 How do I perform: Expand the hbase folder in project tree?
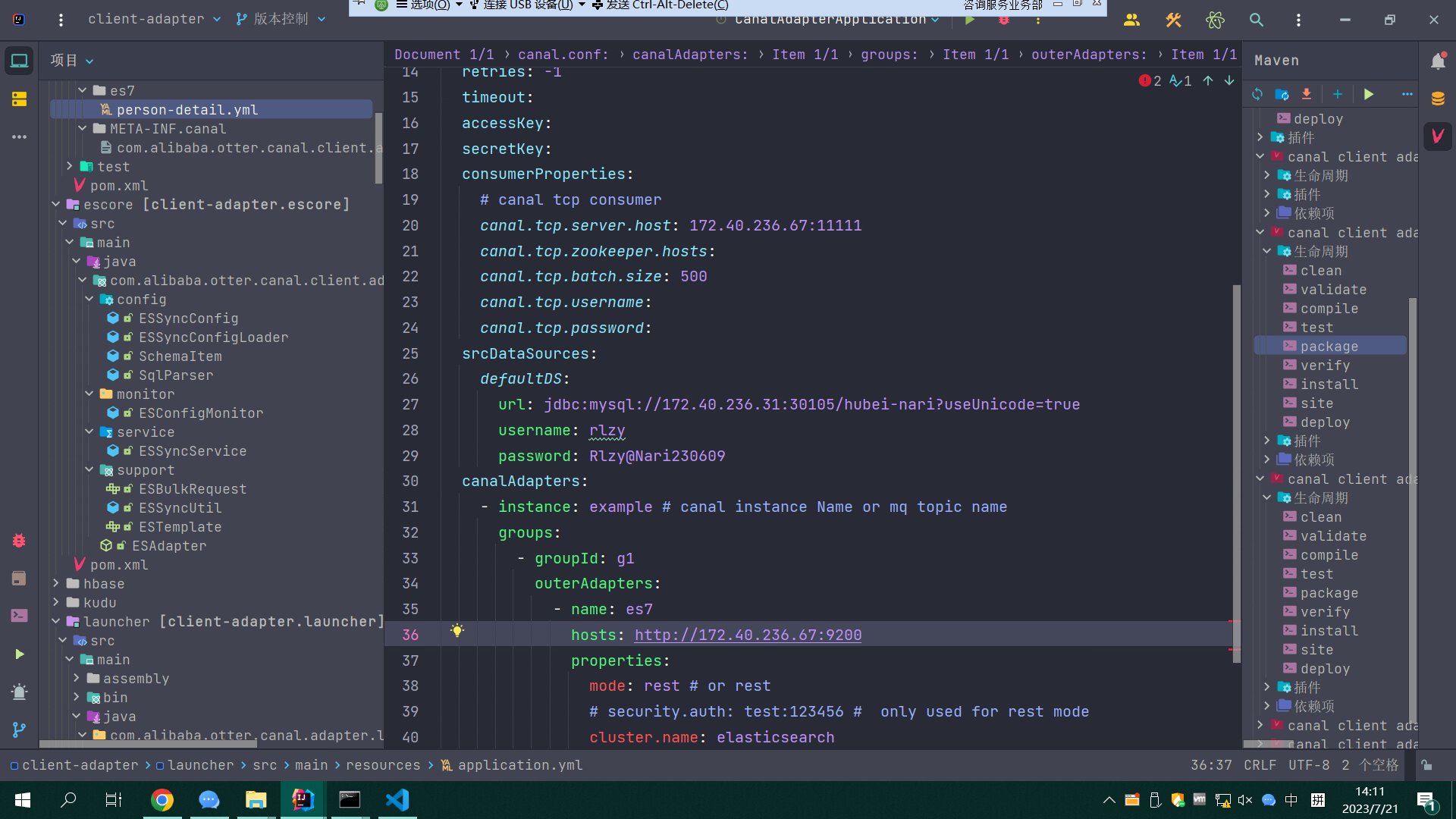point(56,583)
